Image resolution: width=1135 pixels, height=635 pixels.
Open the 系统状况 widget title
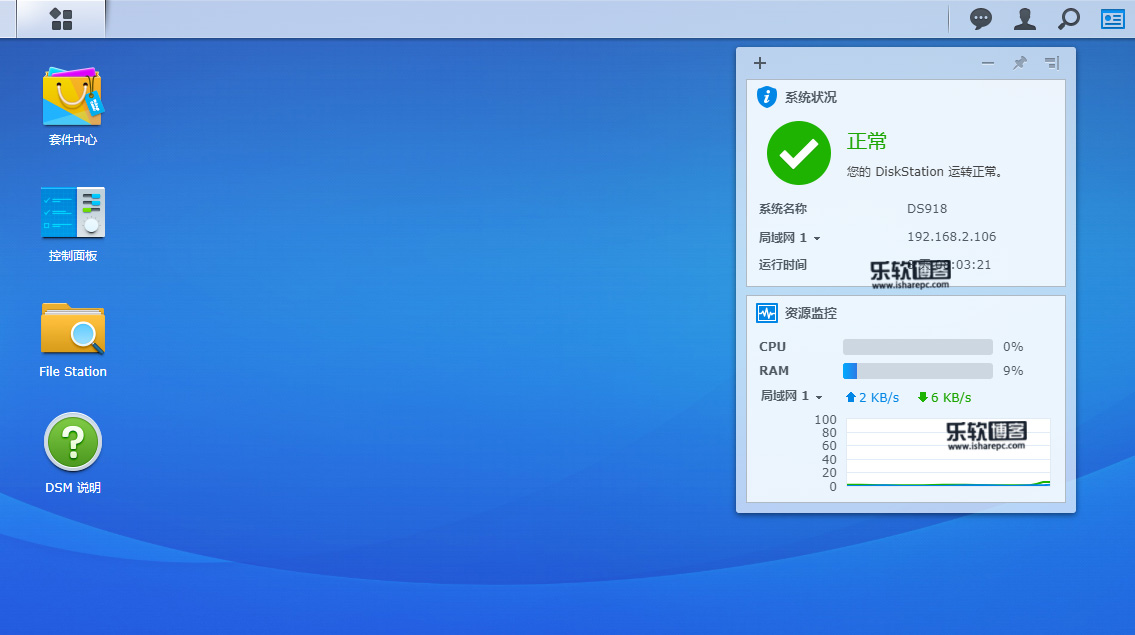click(811, 97)
